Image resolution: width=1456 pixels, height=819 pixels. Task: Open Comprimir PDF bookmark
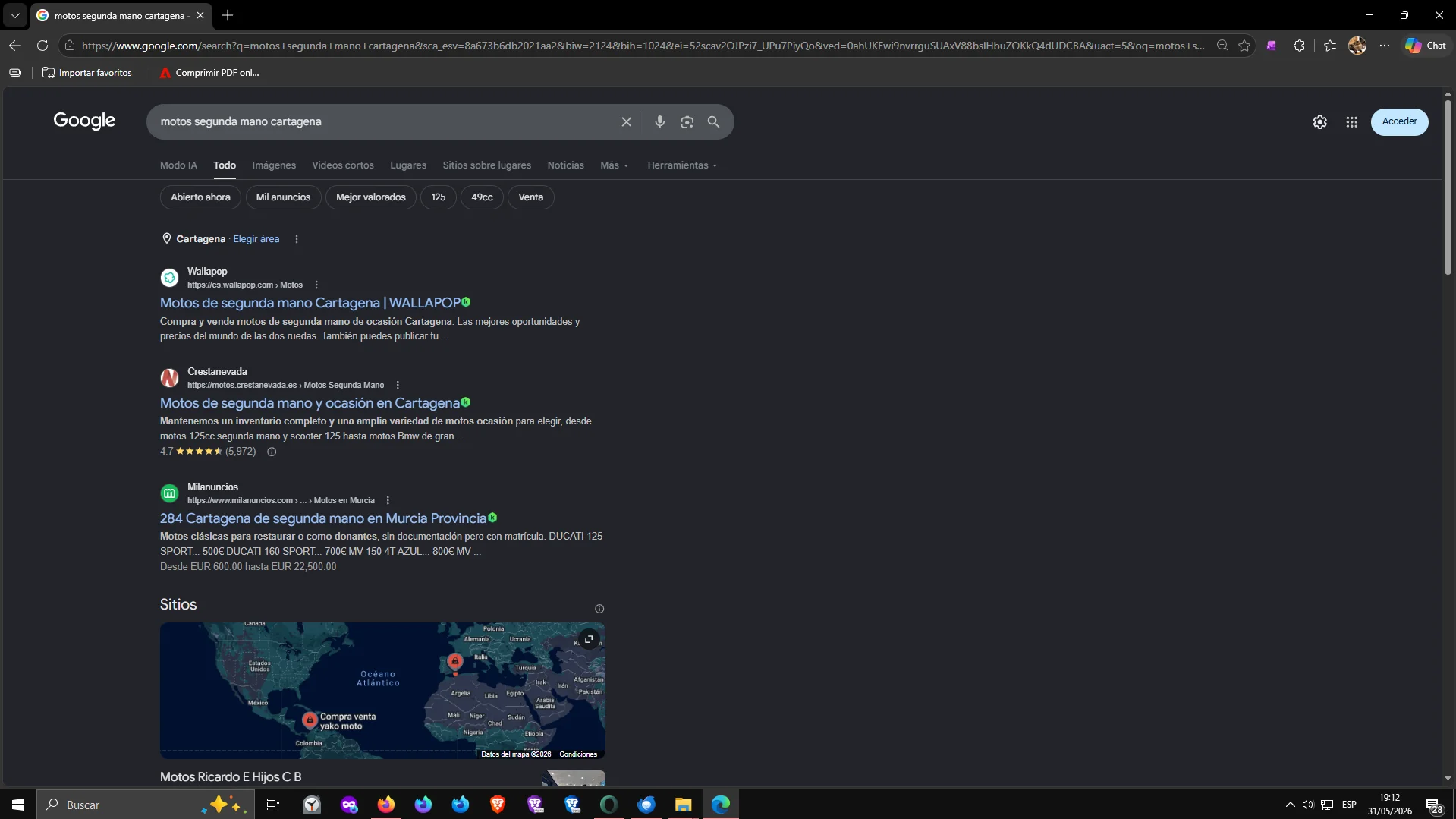(209, 73)
